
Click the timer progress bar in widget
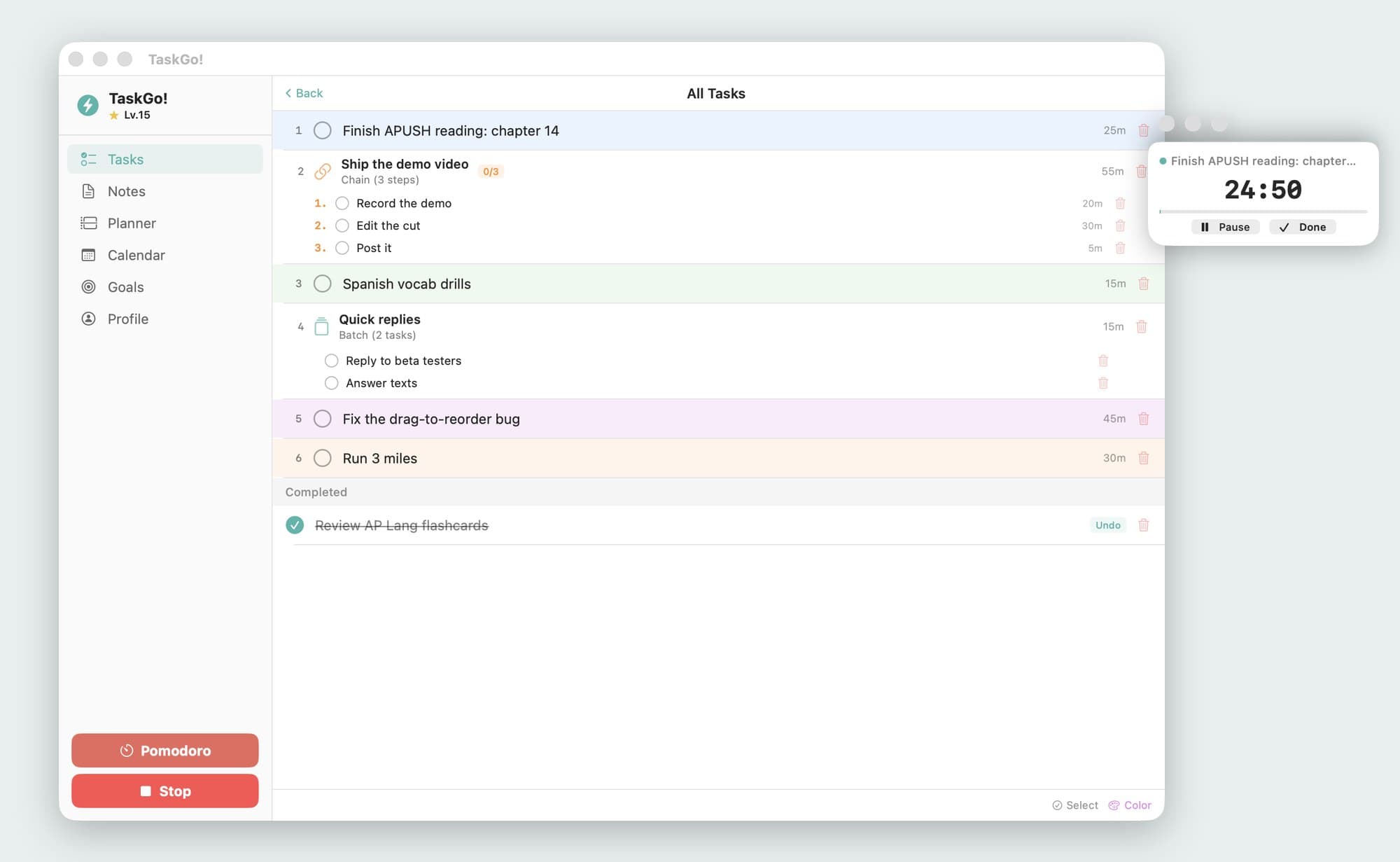click(x=1263, y=211)
